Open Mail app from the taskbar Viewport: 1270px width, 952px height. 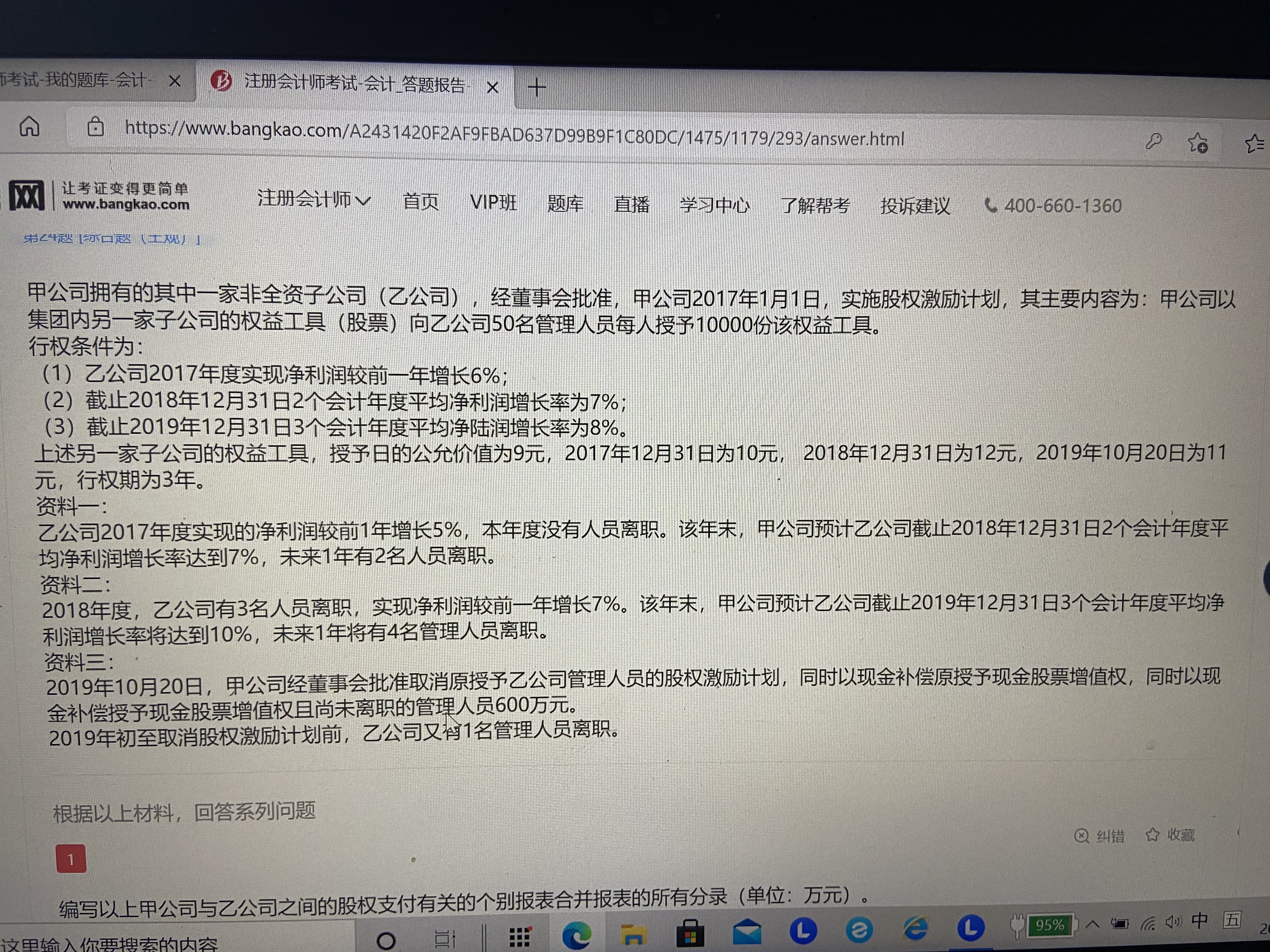[x=747, y=932]
